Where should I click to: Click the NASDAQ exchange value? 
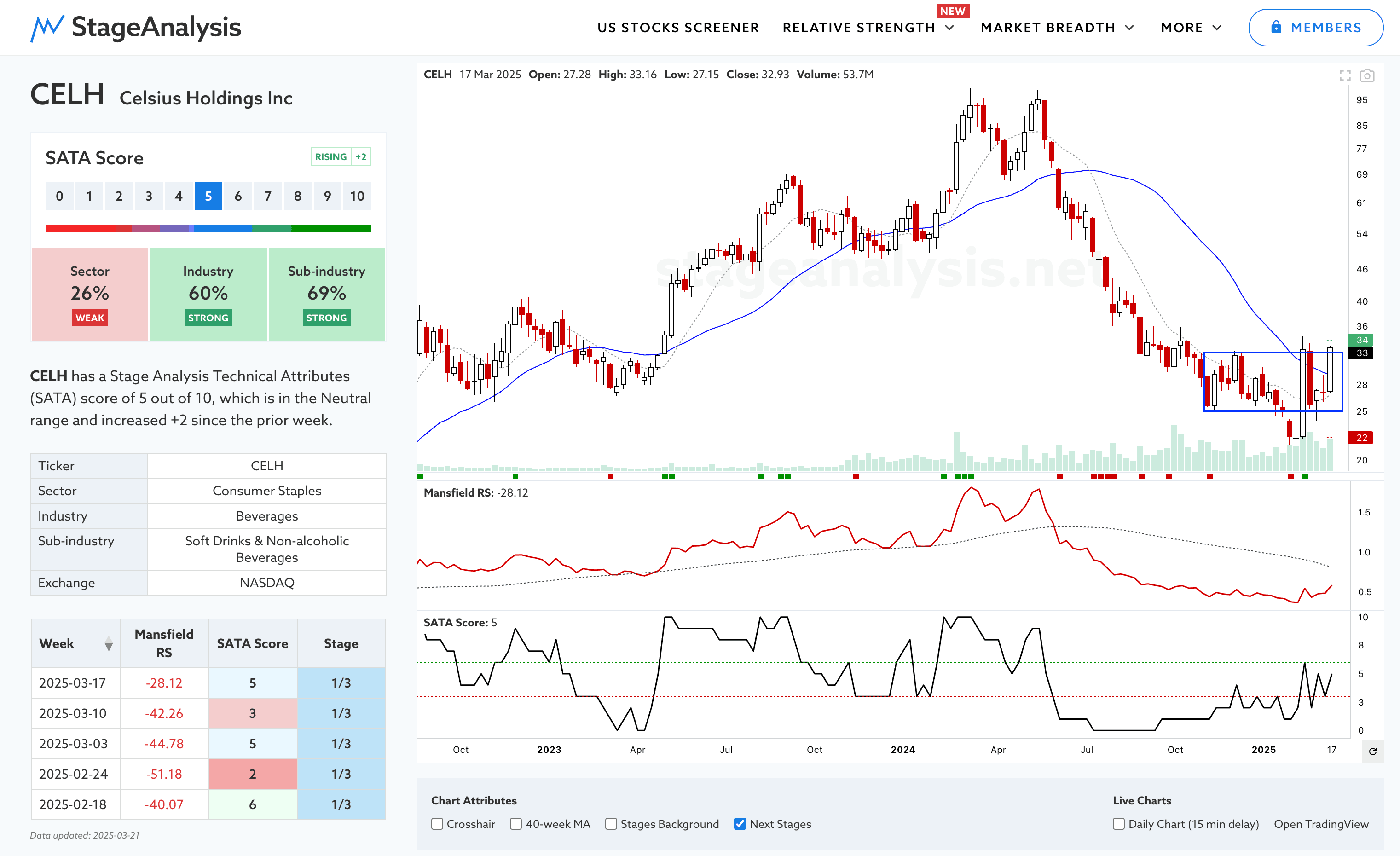point(267,583)
